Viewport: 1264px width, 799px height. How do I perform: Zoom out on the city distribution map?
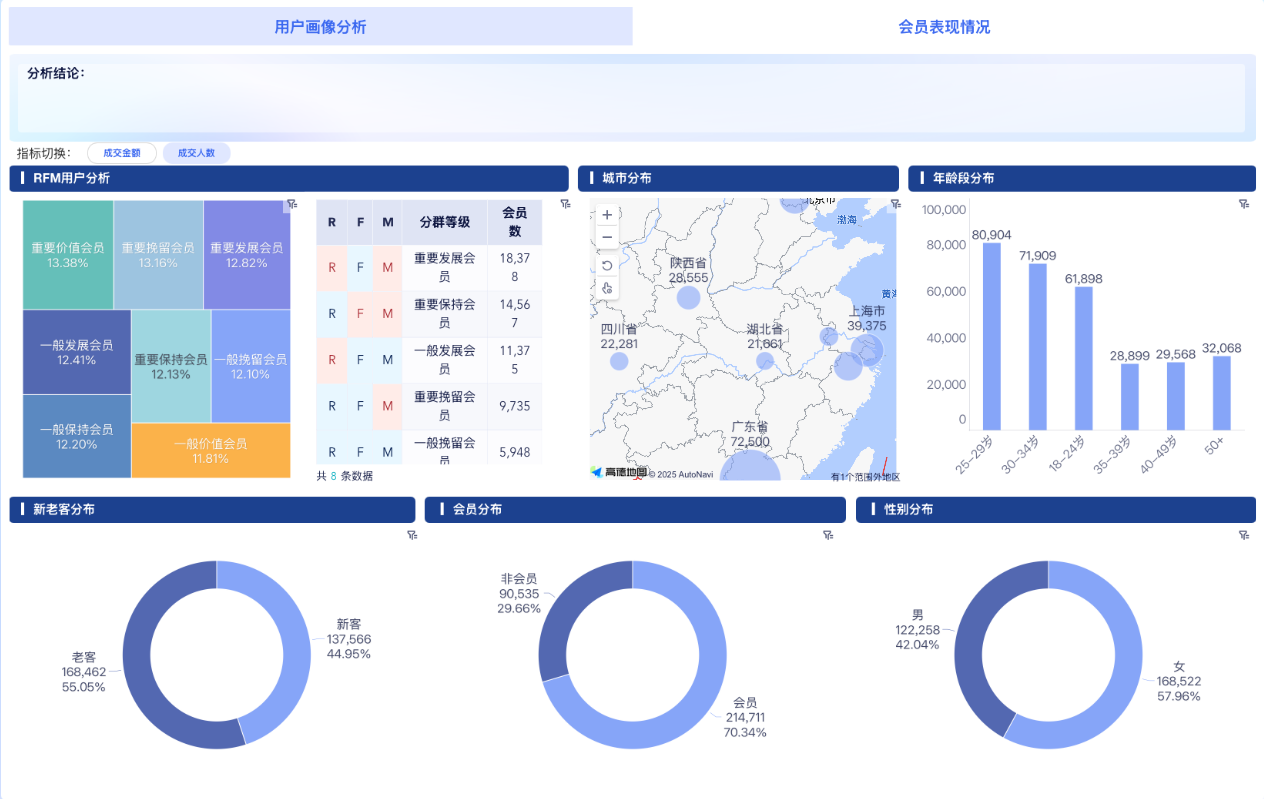coord(607,237)
